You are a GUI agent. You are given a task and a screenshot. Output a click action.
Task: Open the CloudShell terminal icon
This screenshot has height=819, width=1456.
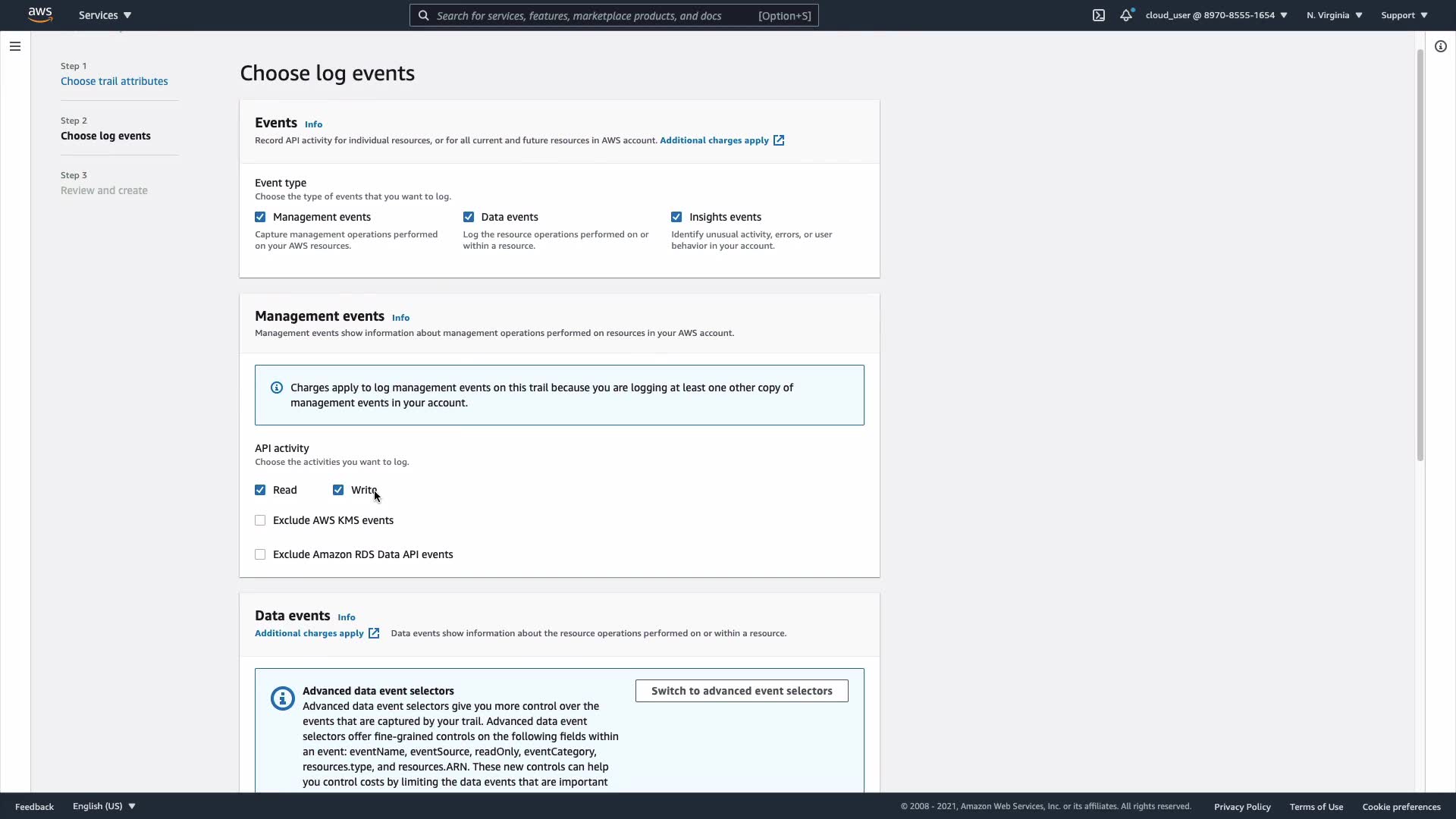(1099, 15)
